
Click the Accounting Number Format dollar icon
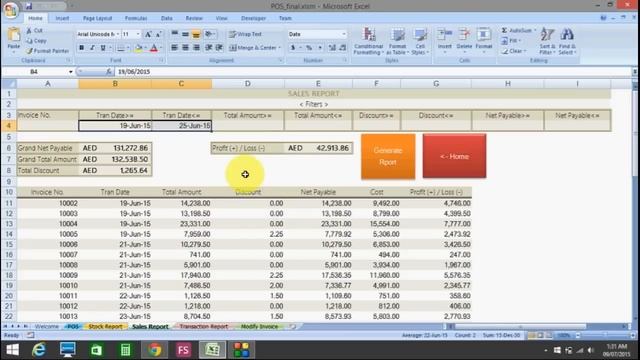coord(293,48)
